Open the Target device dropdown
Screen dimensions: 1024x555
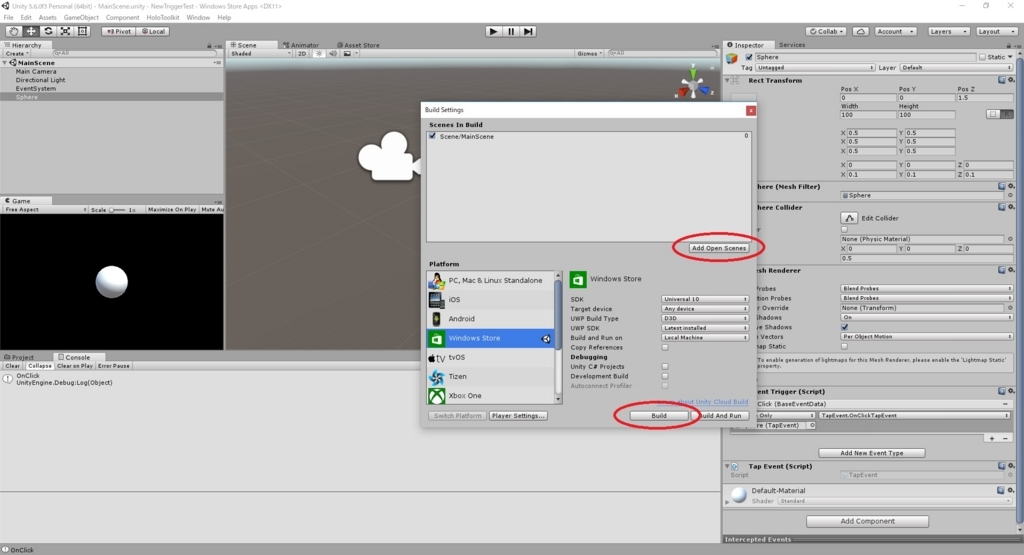[x=705, y=309]
